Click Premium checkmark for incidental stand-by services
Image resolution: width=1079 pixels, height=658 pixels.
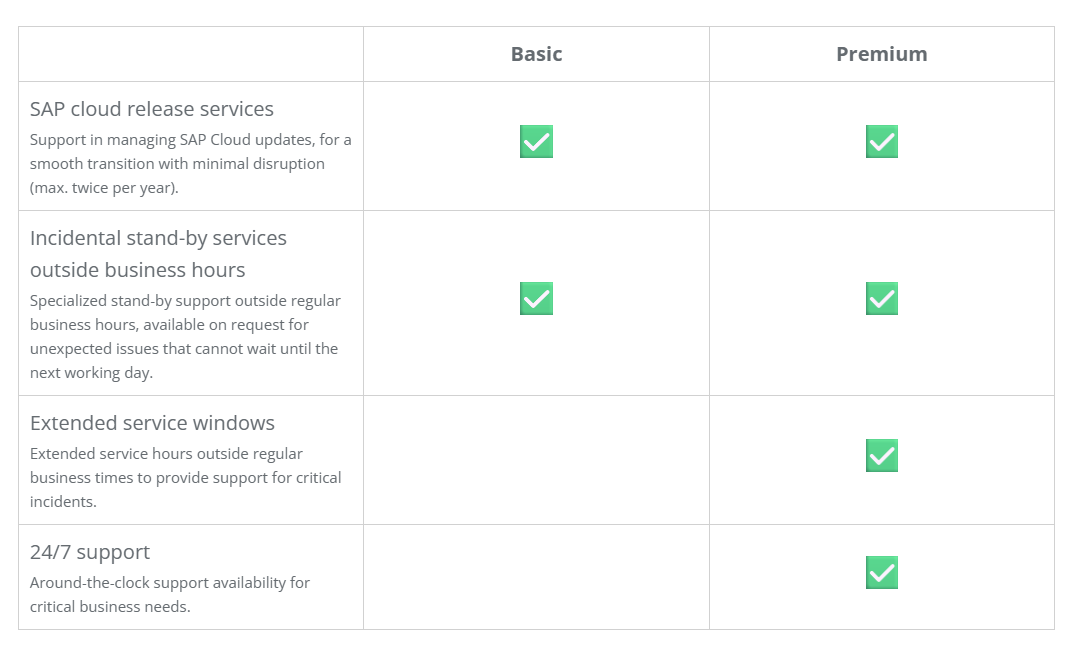882,299
